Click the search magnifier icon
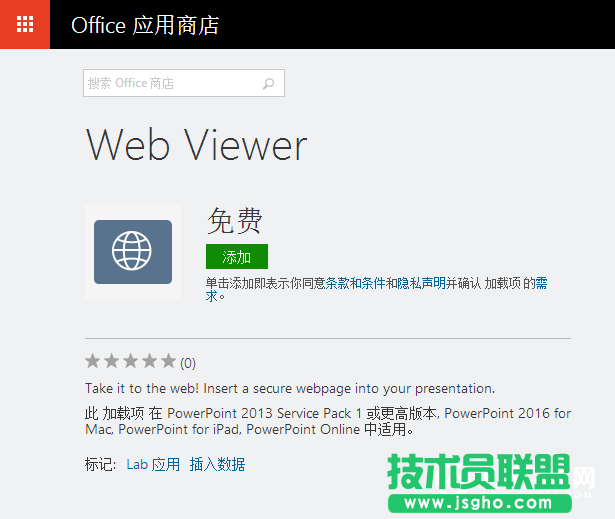Image resolution: width=615 pixels, height=519 pixels. point(268,84)
